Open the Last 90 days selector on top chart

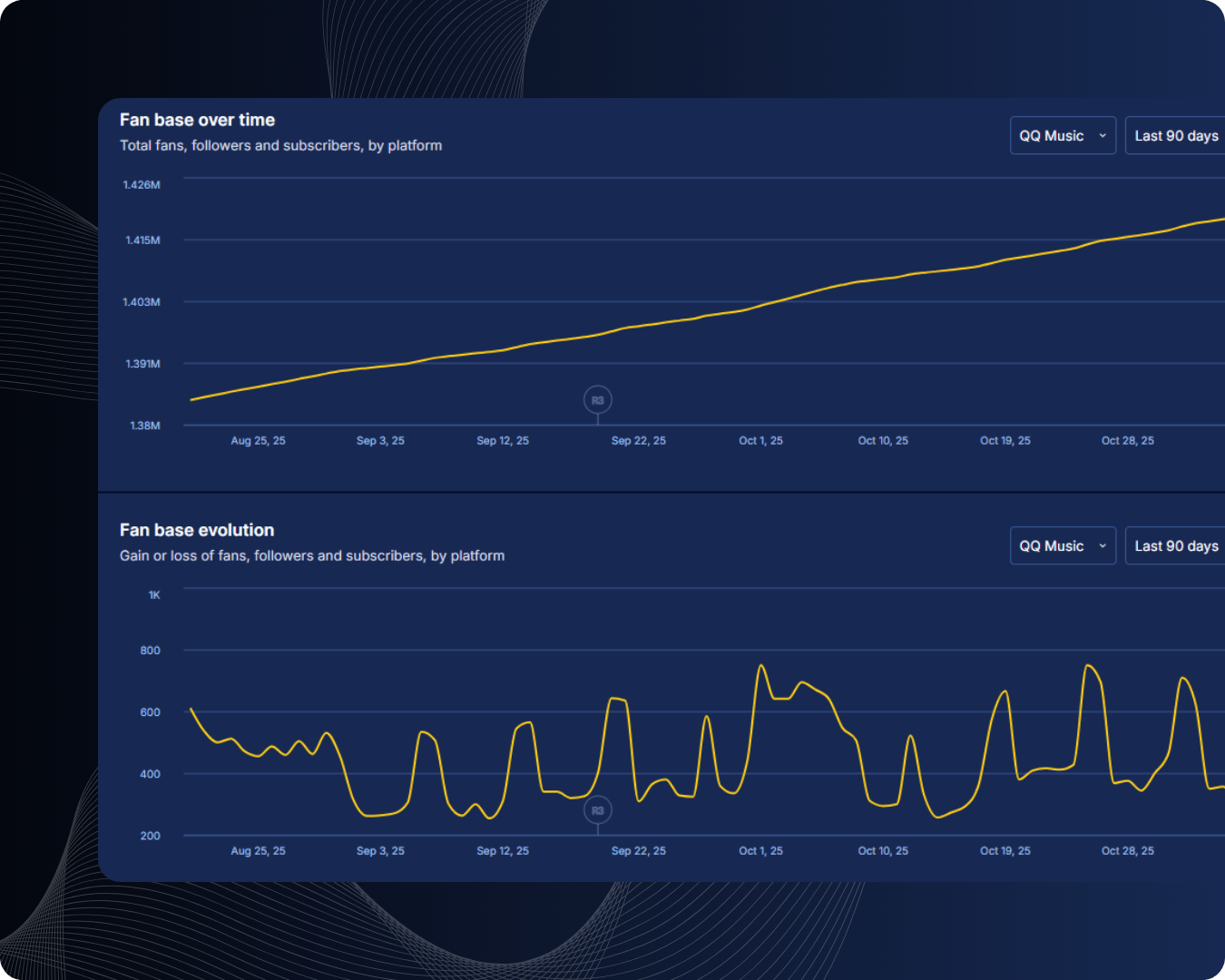coord(1176,135)
